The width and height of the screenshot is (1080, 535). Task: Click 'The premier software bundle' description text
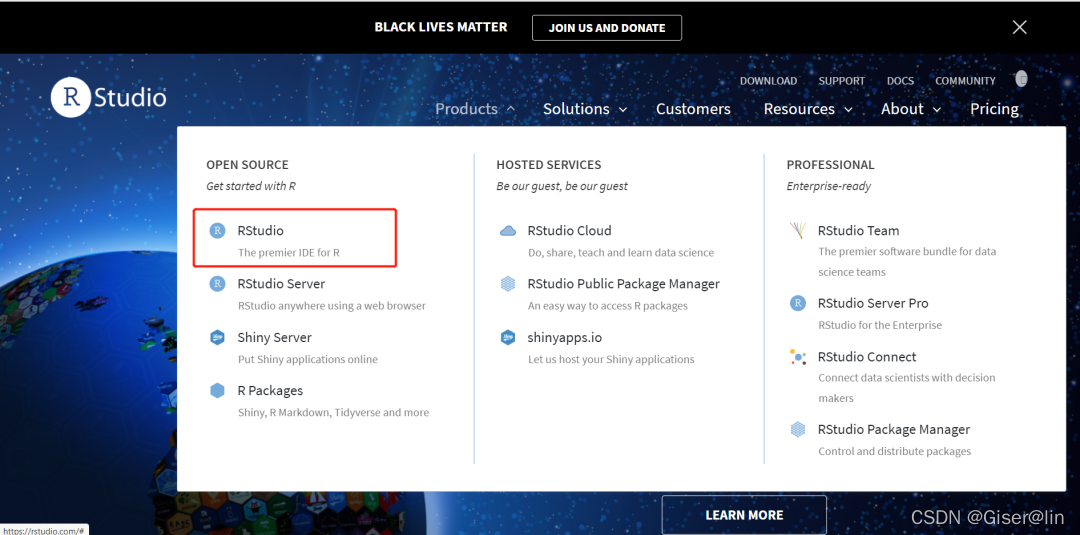(907, 262)
